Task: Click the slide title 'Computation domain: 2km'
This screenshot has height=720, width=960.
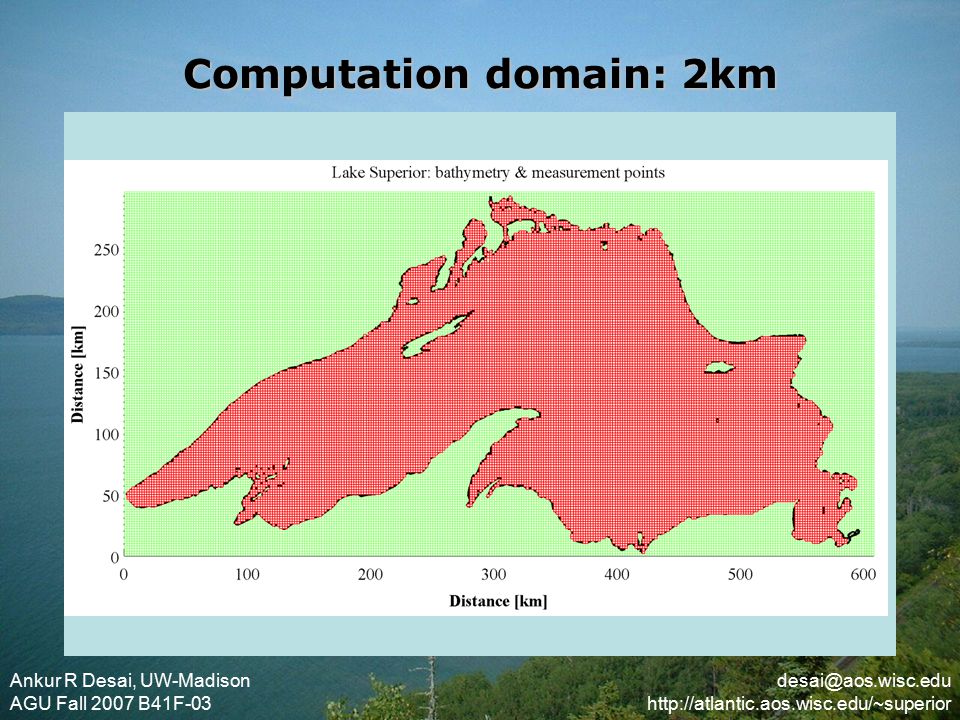Action: tap(480, 75)
